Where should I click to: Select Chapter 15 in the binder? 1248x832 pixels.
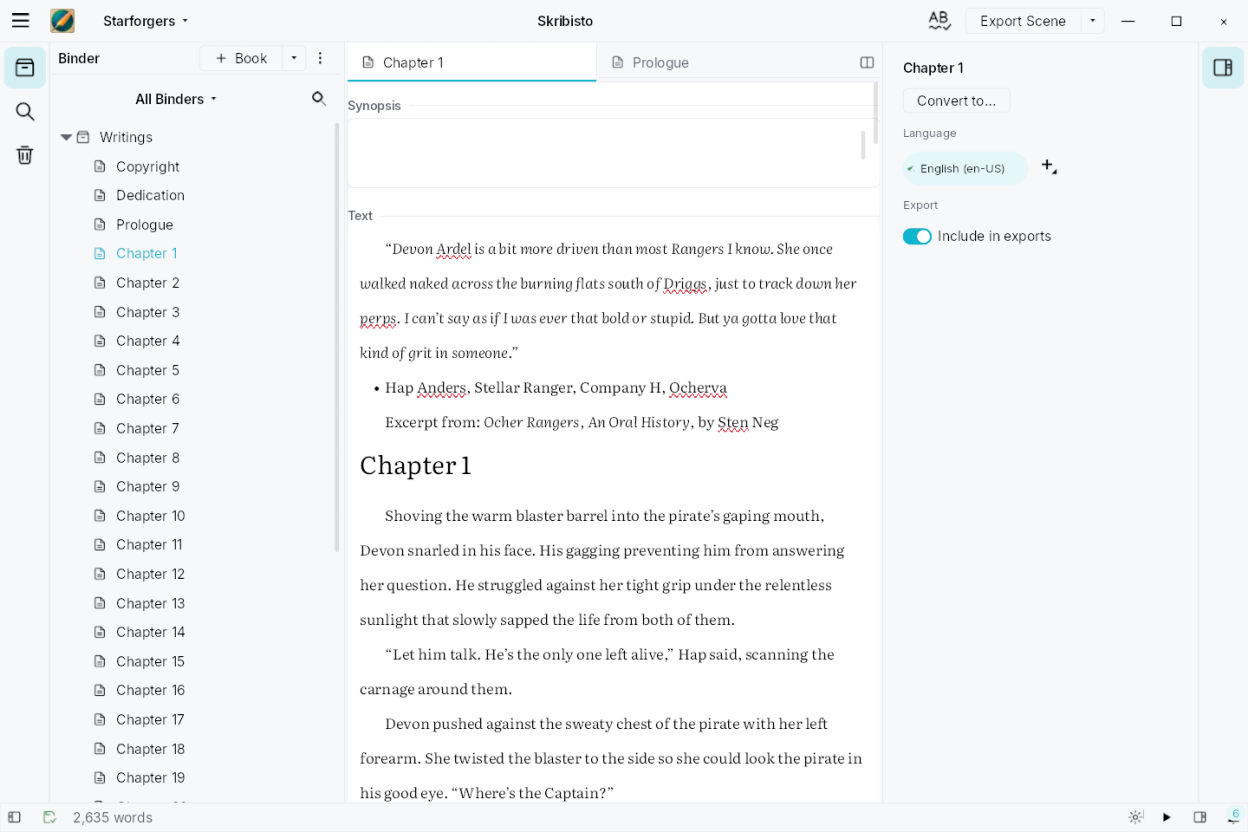[151, 661]
